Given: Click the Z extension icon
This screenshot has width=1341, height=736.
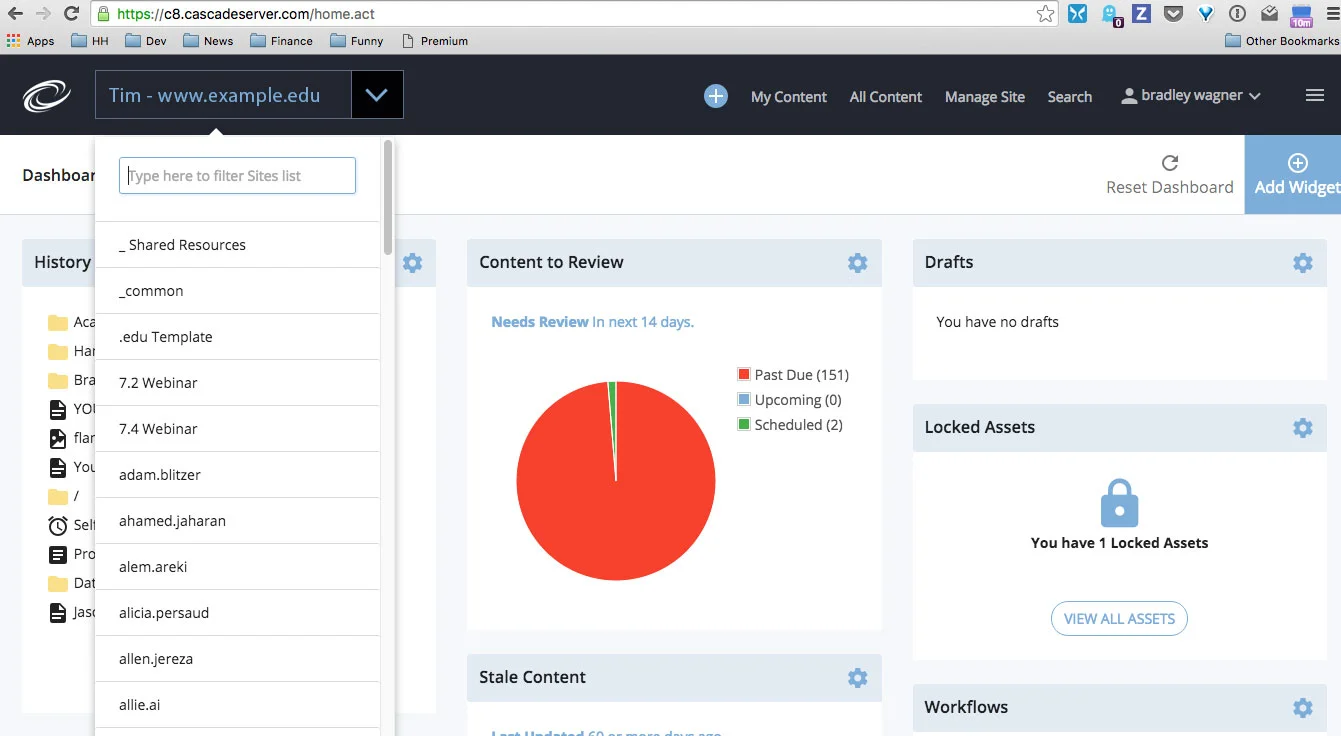Looking at the screenshot, I should tap(1142, 14).
